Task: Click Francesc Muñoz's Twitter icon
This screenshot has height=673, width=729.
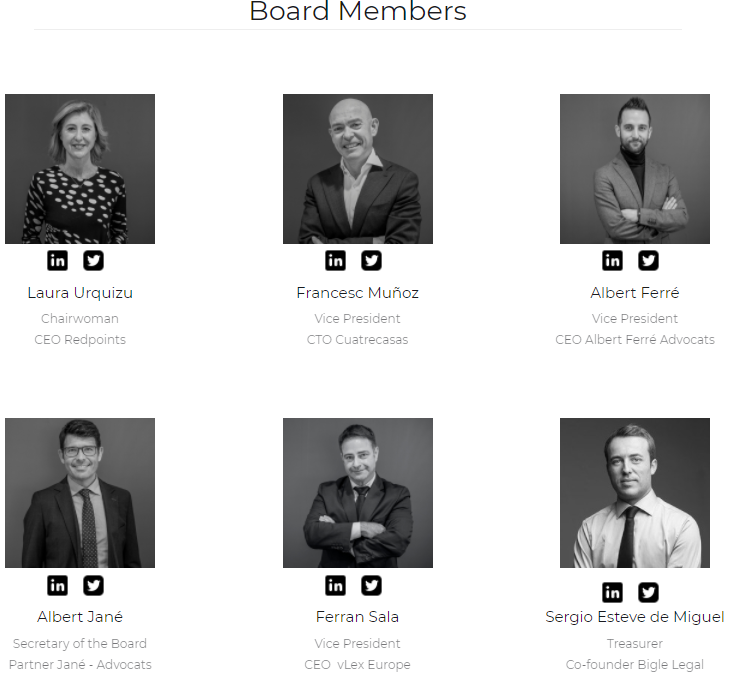Action: click(371, 260)
